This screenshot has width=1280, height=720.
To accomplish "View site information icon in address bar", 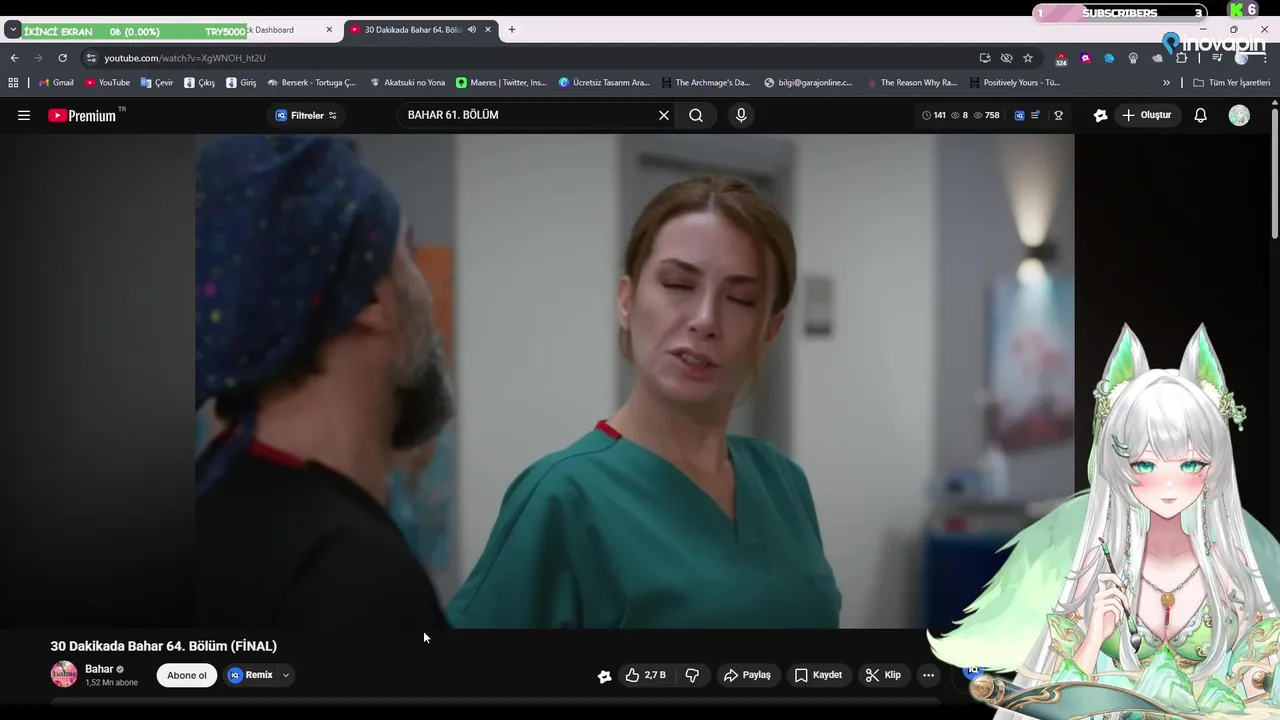I will coord(91,58).
